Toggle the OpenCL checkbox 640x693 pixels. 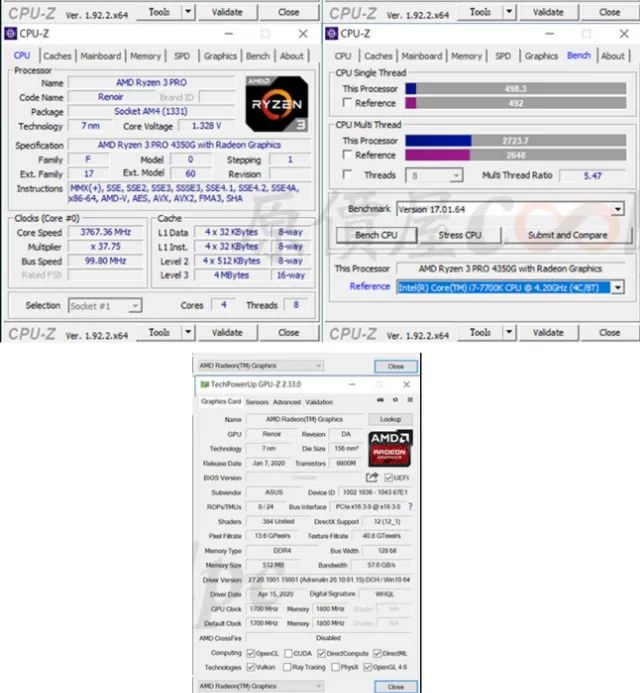(x=251, y=653)
